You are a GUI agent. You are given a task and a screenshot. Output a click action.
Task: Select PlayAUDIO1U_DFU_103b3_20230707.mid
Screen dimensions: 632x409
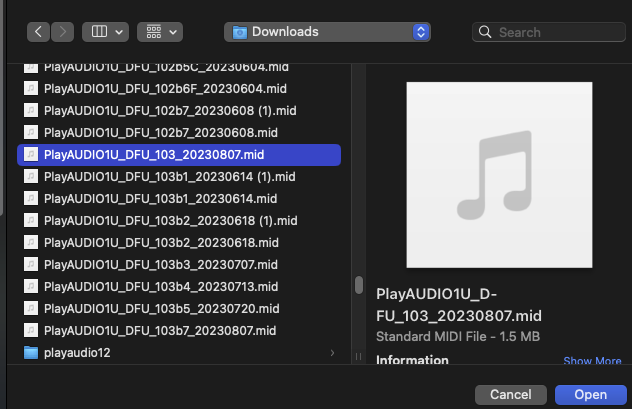(179, 264)
